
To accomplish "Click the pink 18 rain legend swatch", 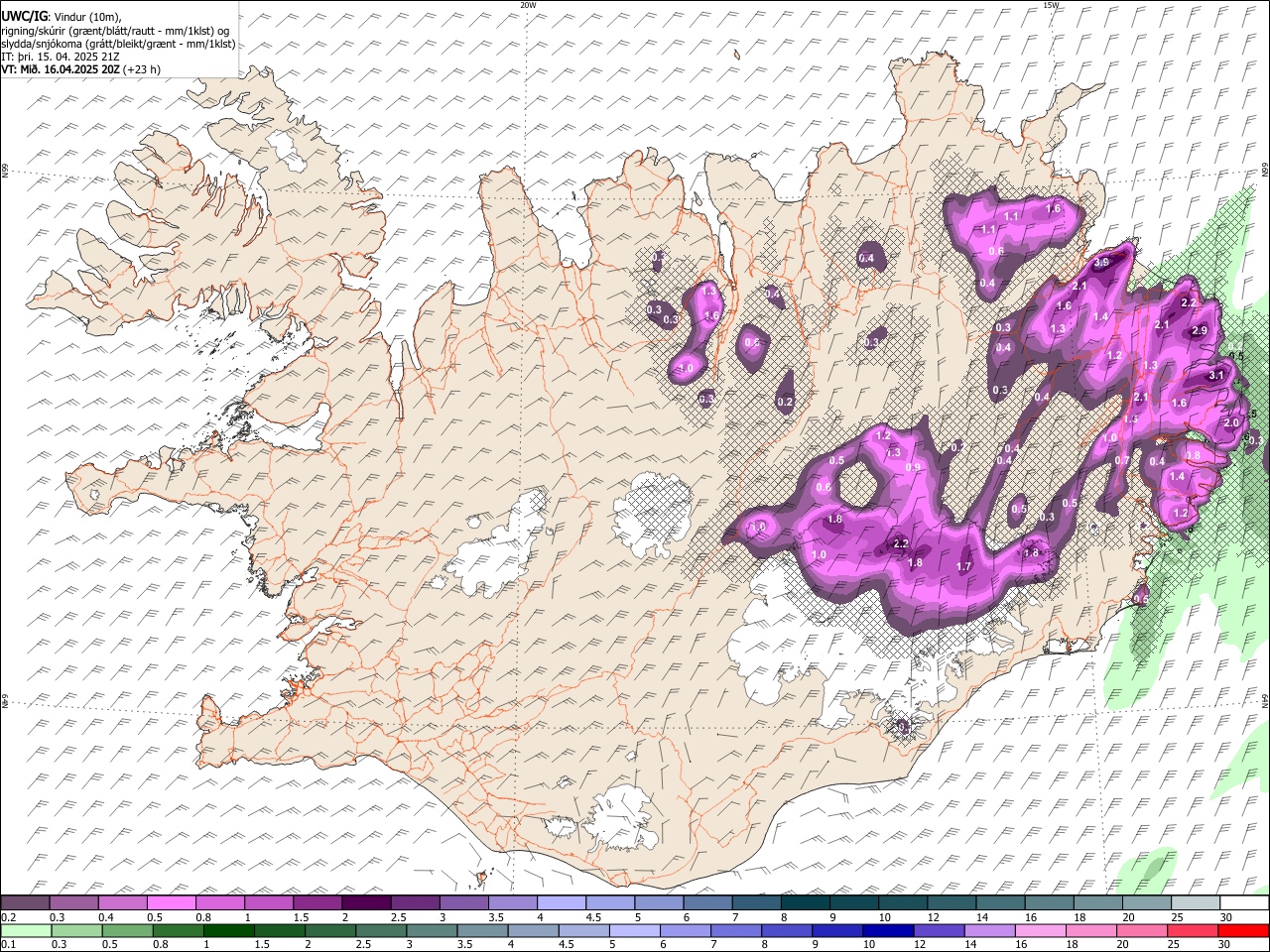I will (x=1091, y=930).
